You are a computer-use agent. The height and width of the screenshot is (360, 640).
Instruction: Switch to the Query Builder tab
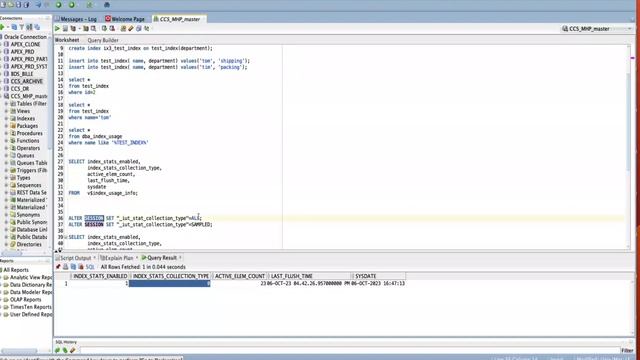coord(103,40)
